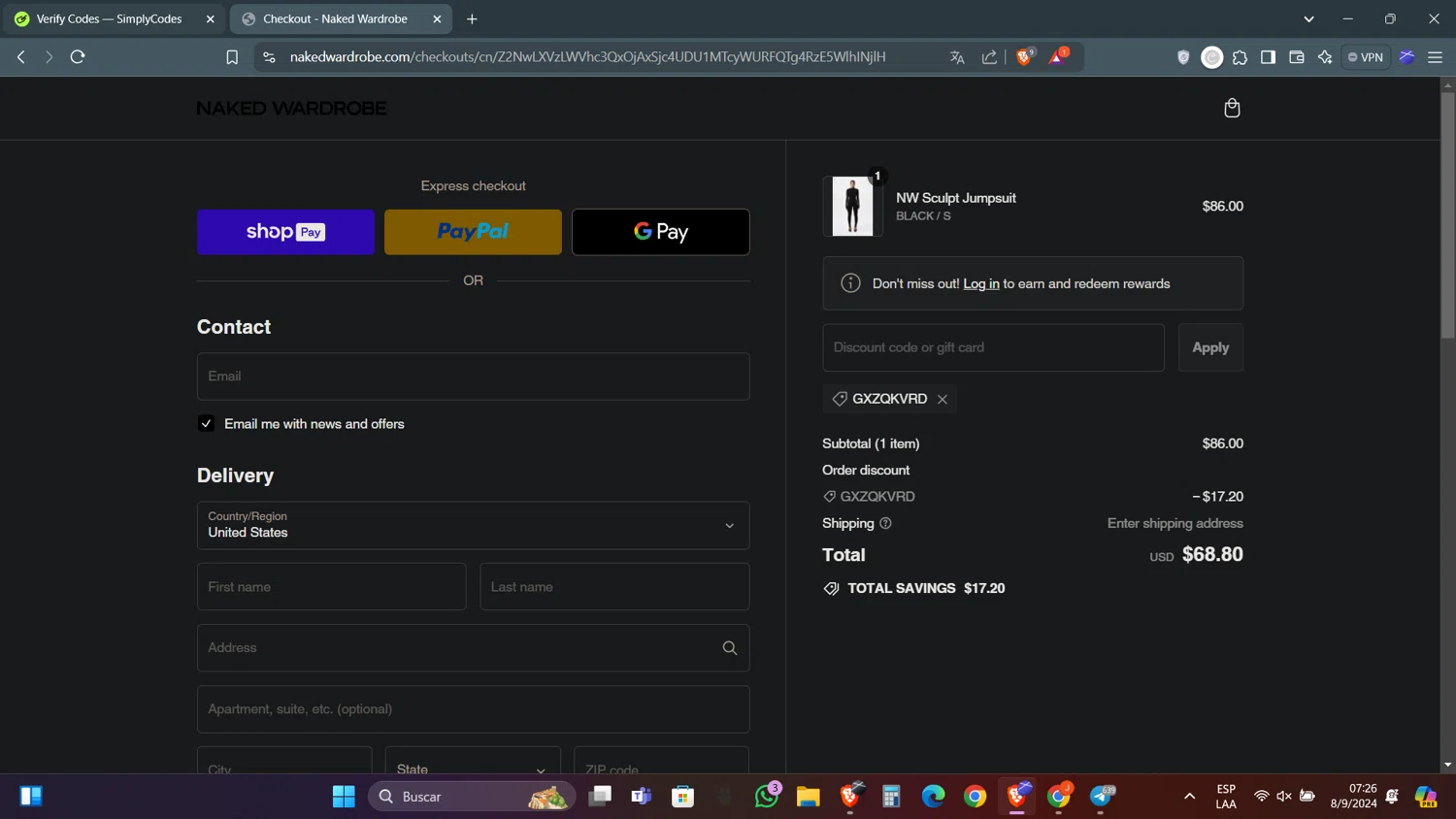This screenshot has width=1456, height=819.
Task: Open a new browser tab
Action: [x=472, y=18]
